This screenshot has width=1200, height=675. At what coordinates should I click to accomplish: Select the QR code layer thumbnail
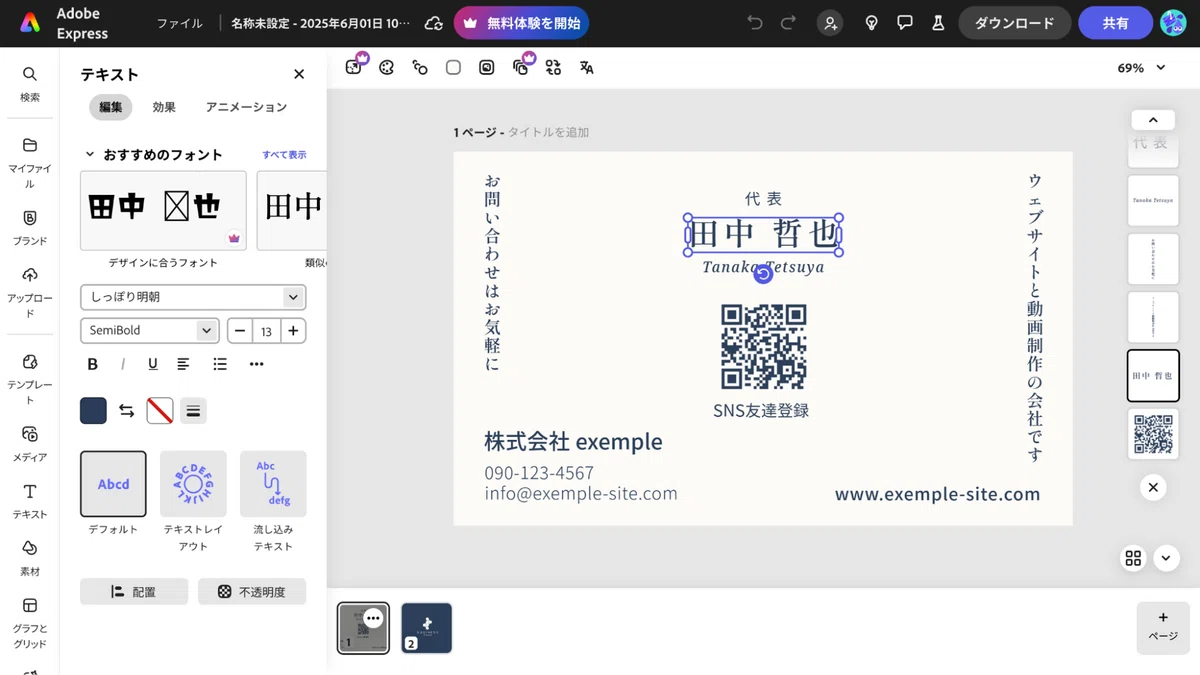coord(1153,434)
